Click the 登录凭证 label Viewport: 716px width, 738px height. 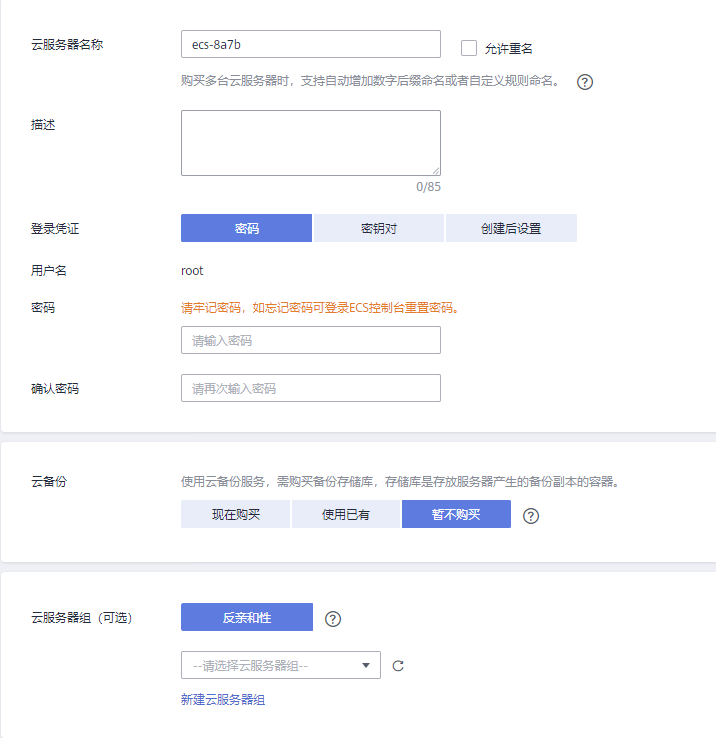(55, 229)
